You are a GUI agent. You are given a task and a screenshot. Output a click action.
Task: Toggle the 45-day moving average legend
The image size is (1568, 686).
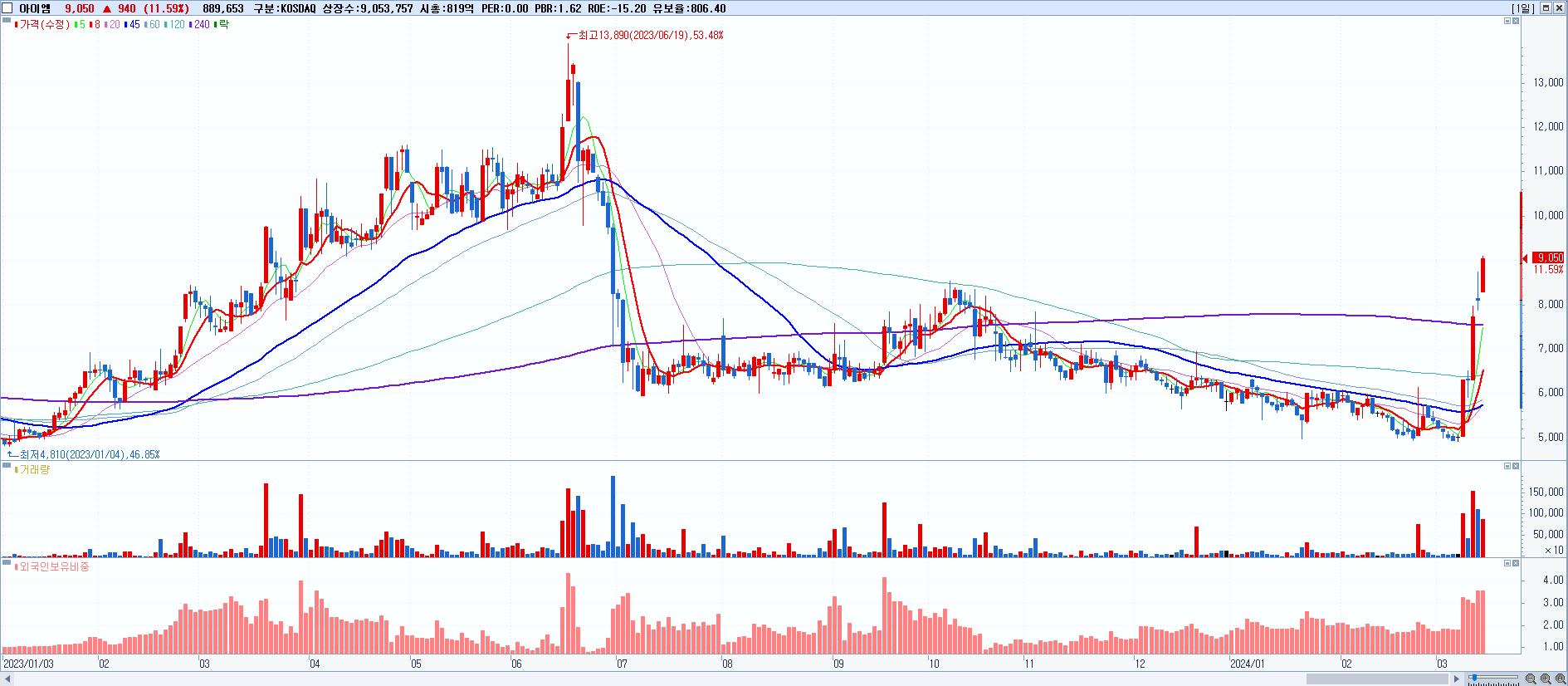(x=133, y=25)
